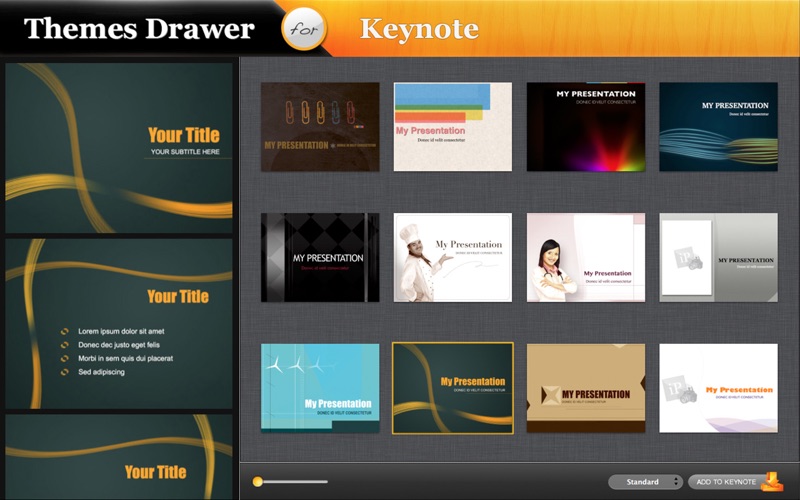Click 'Sed adipiscing' bullet text
The width and height of the screenshot is (800, 500).
pyautogui.click(x=101, y=372)
